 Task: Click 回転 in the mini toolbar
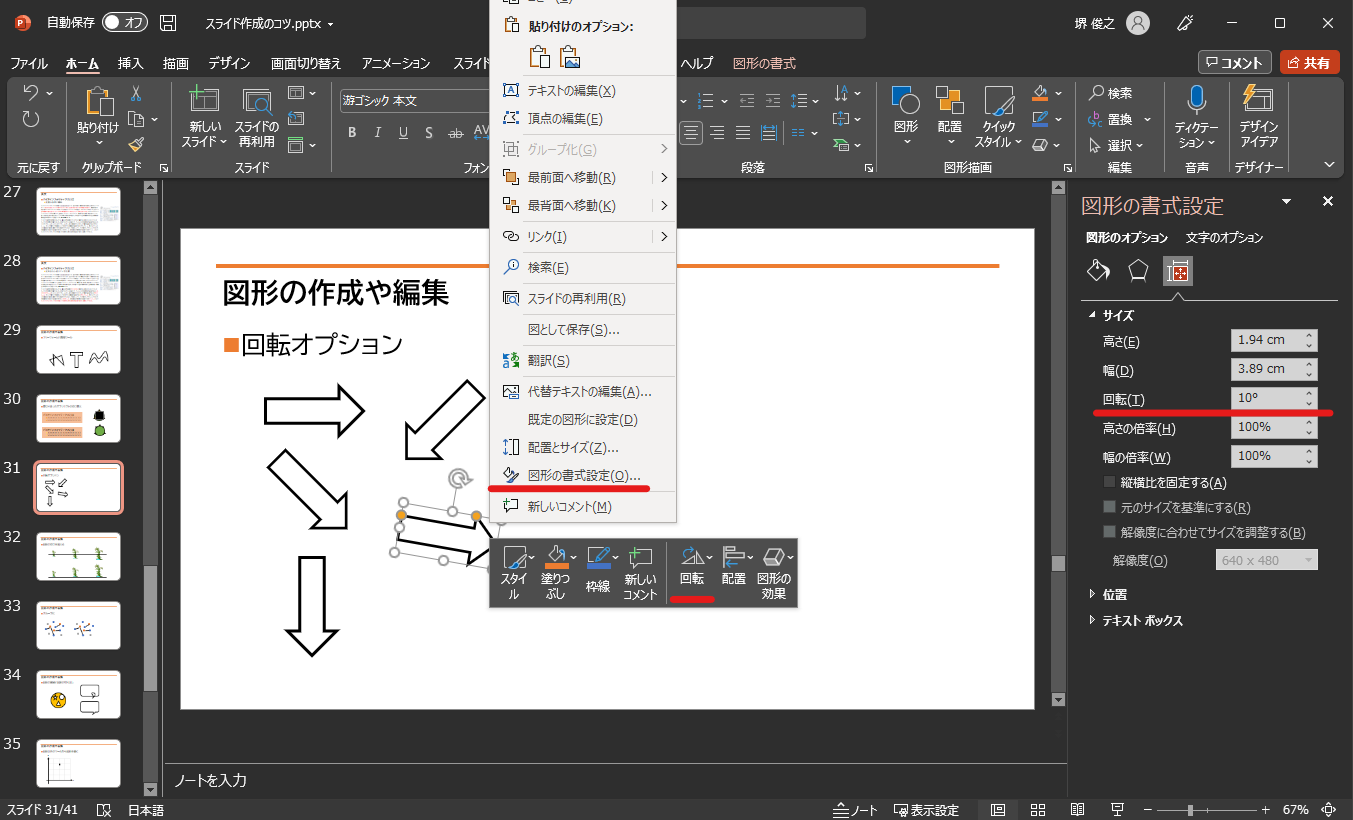tap(692, 567)
